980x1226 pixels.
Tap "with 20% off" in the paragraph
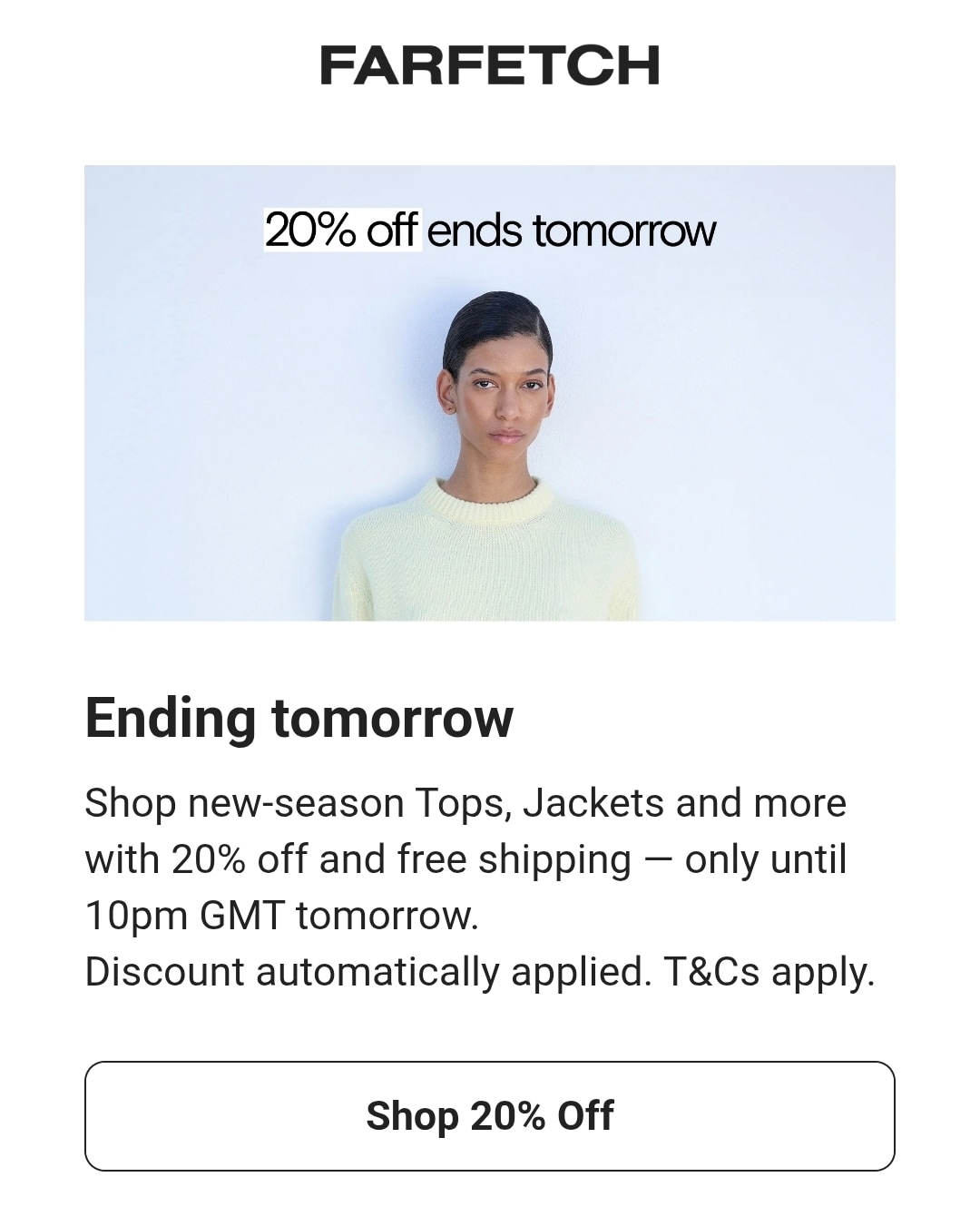tap(196, 859)
